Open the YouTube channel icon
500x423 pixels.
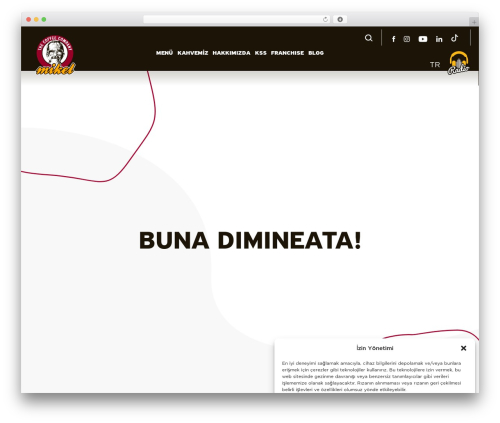[x=423, y=39]
